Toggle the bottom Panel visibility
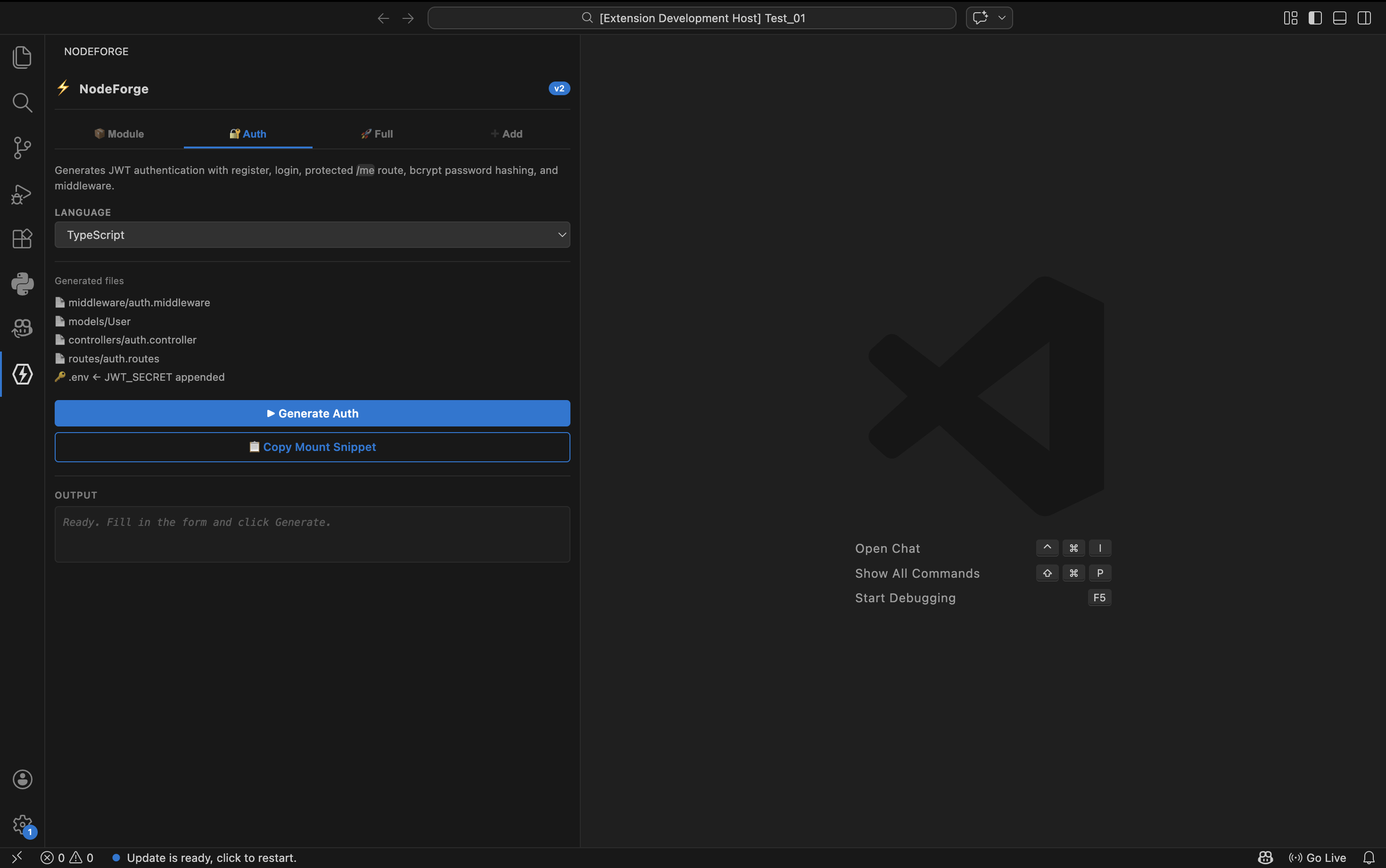This screenshot has height=868, width=1386. pos(1339,18)
